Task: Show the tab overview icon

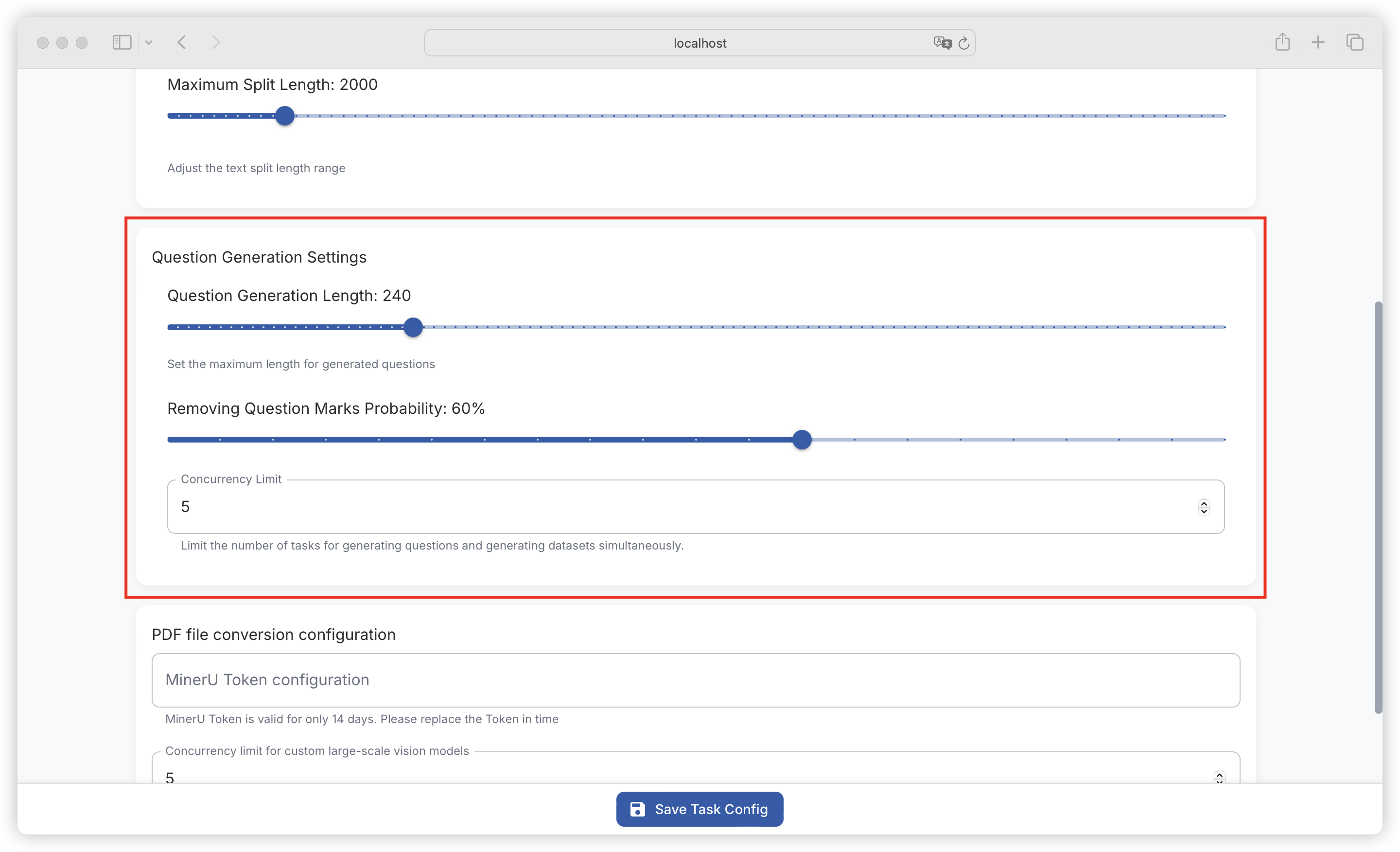Action: pyautogui.click(x=1354, y=42)
